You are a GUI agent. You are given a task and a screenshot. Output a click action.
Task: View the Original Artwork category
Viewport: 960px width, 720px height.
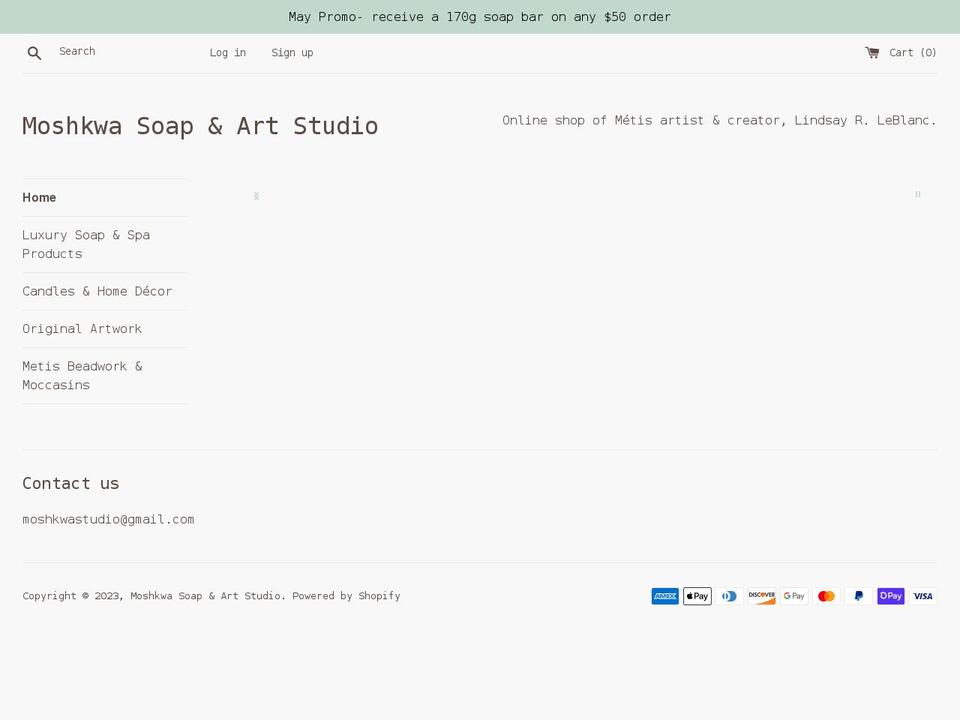point(82,328)
